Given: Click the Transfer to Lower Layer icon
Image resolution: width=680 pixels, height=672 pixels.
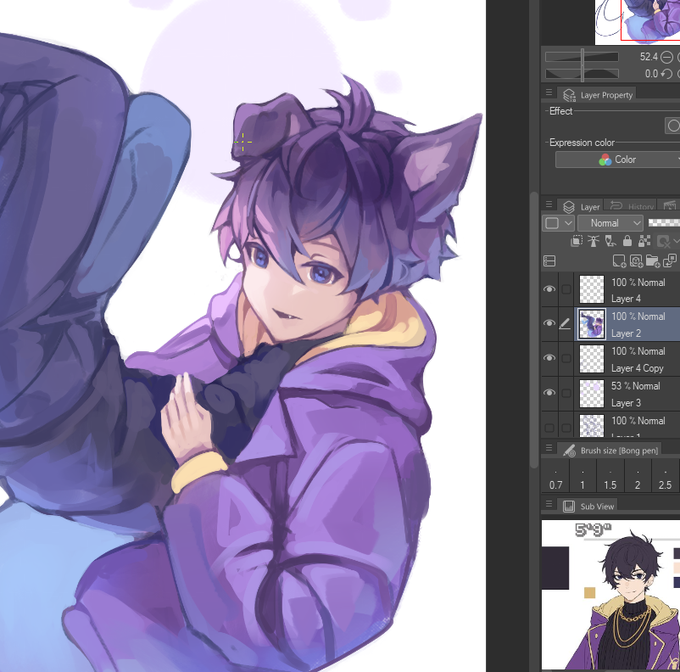Looking at the screenshot, I should (670, 261).
